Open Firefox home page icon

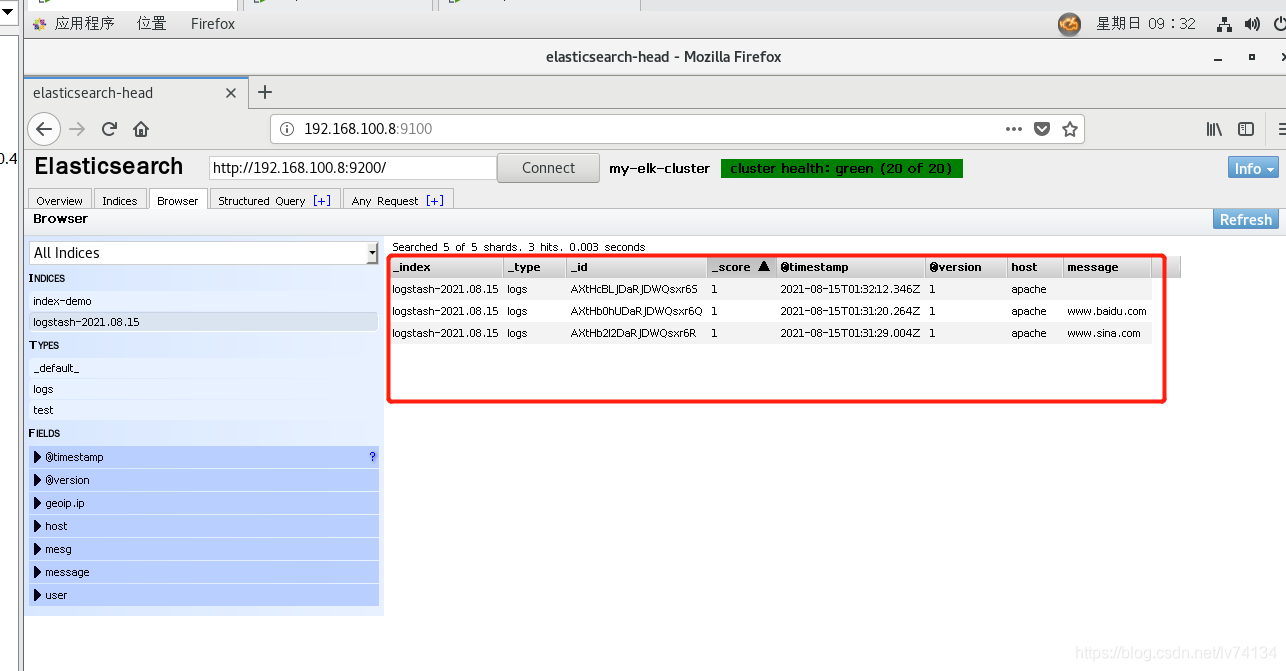coord(141,129)
